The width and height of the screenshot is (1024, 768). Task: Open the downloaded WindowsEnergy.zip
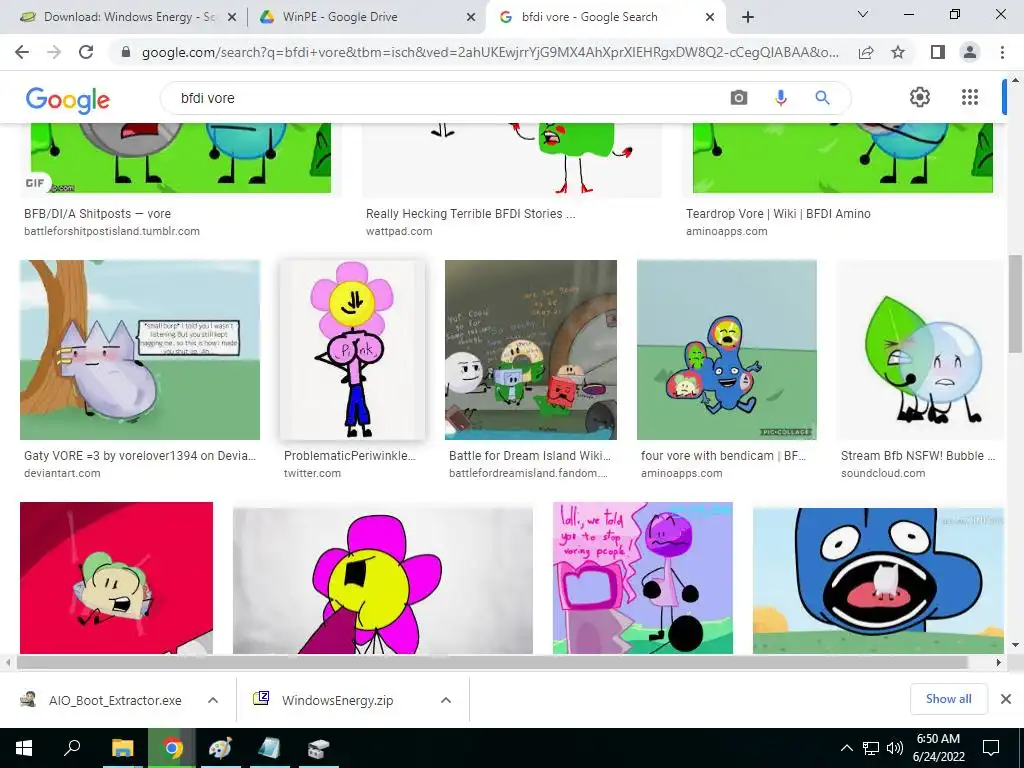[x=338, y=700]
